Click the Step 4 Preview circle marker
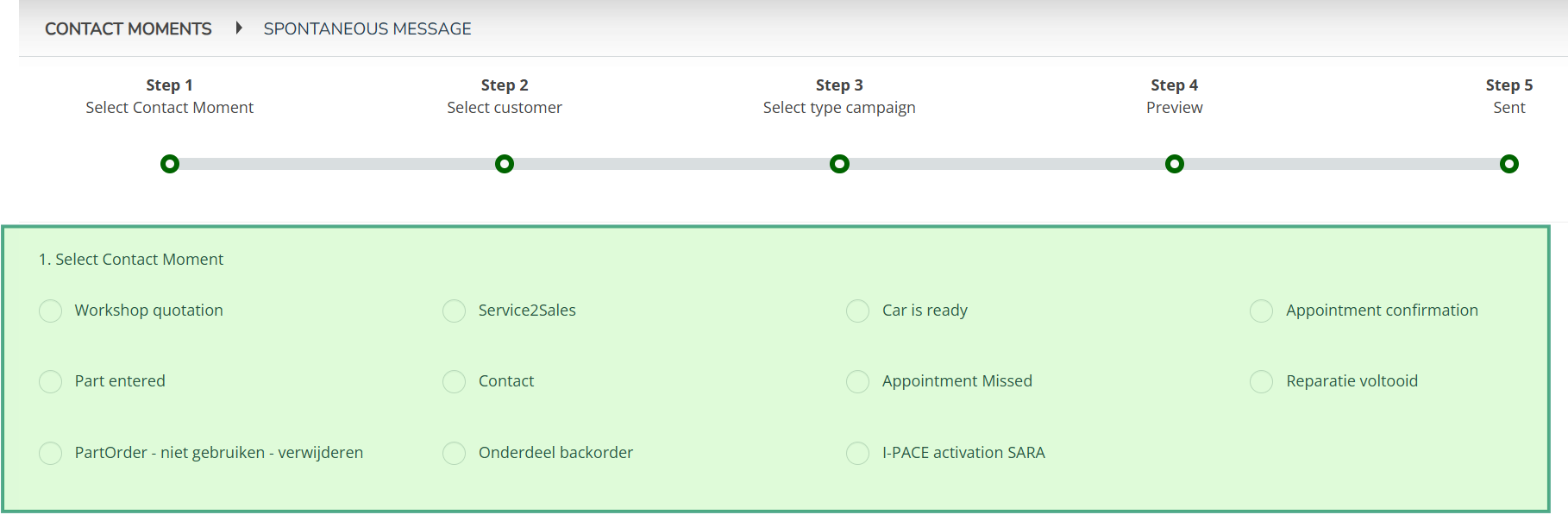The image size is (1568, 521). pyautogui.click(x=1175, y=164)
